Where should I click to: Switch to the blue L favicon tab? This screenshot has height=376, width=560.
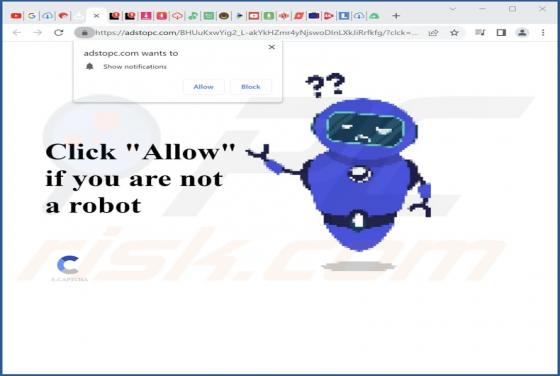(x=344, y=16)
